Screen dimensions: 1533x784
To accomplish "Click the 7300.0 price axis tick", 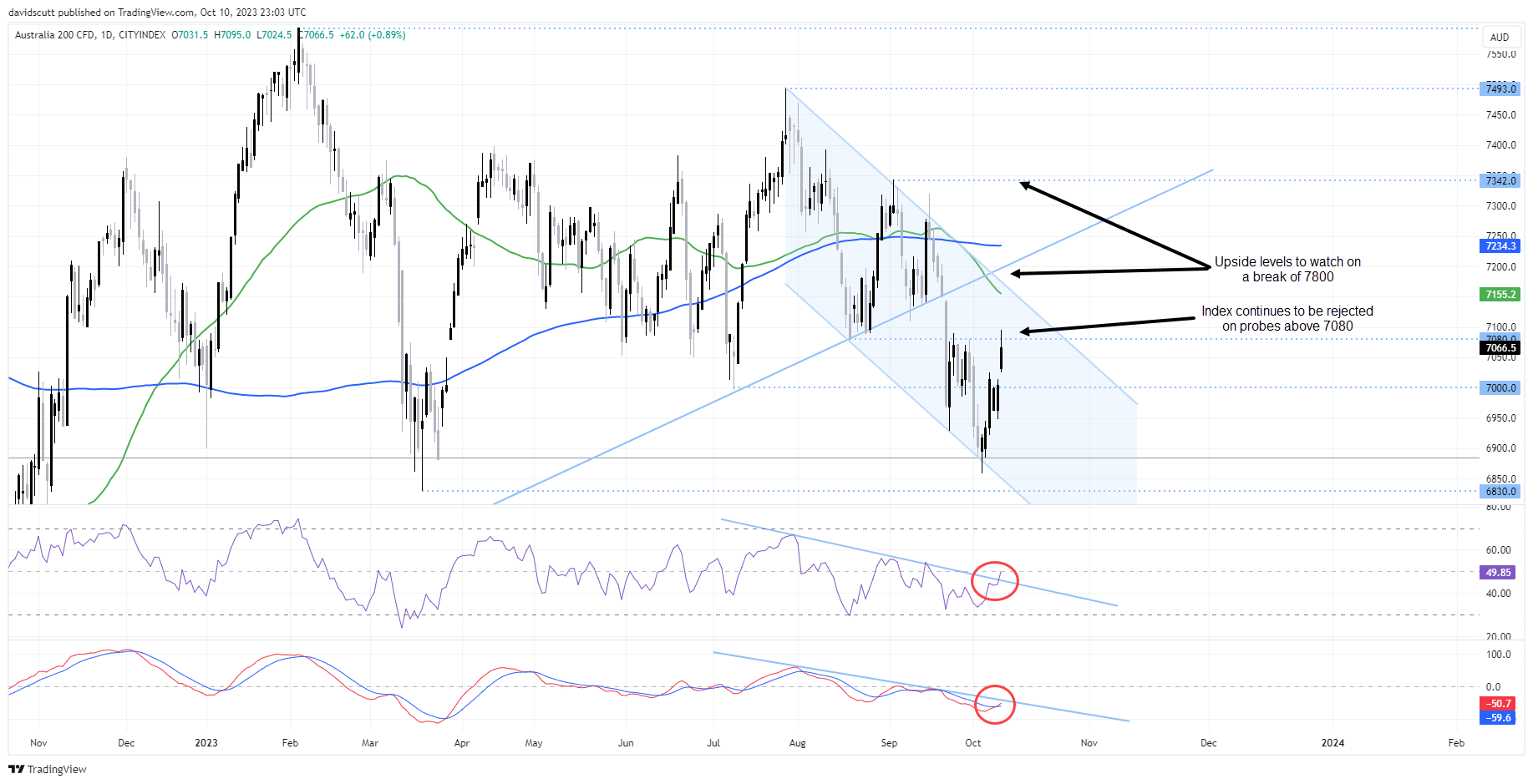I will (1500, 206).
